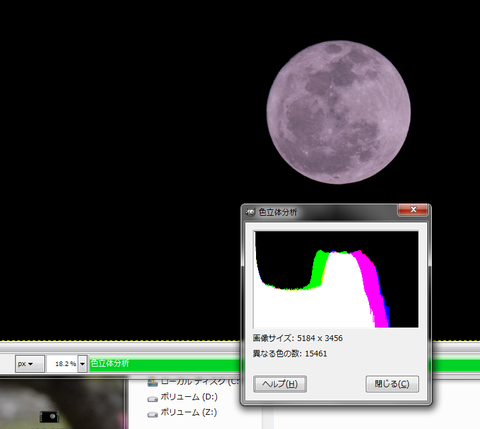Select ローカルディスク (C:) in the tree
This screenshot has height=429, width=480.
click(199, 382)
